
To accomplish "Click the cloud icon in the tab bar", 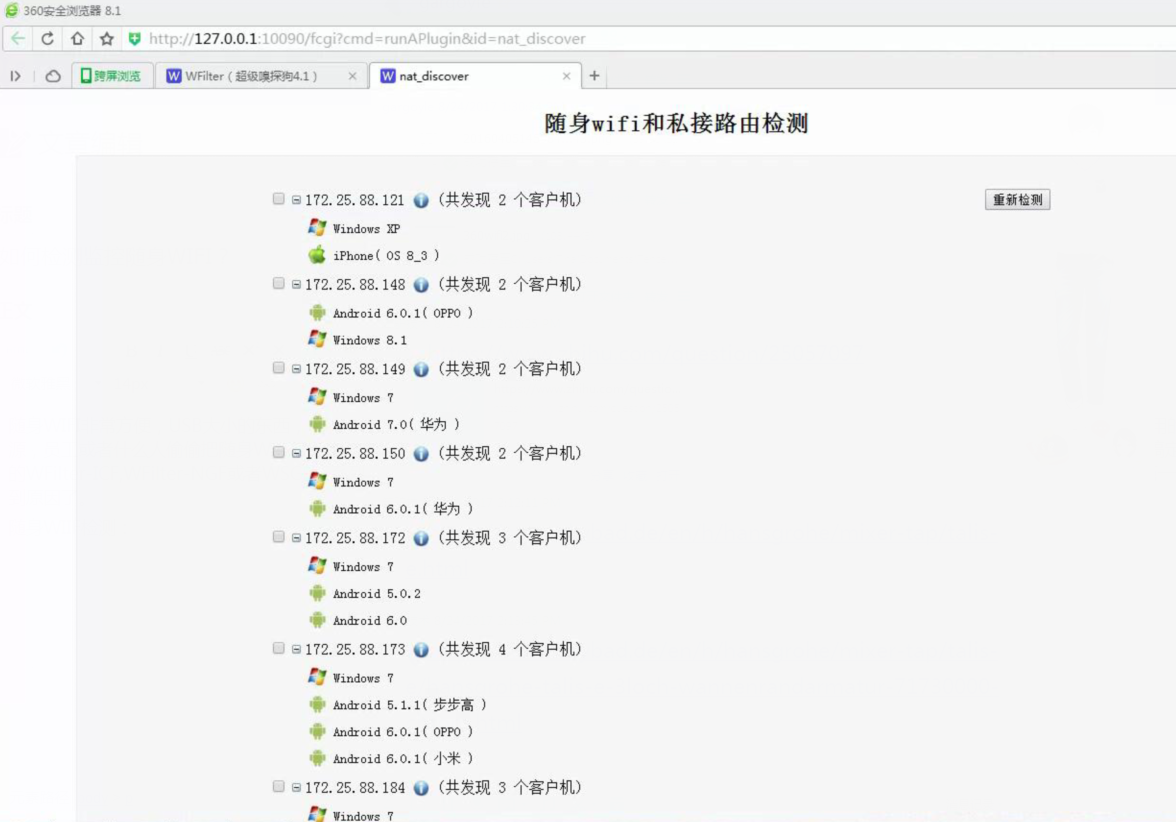I will [53, 76].
